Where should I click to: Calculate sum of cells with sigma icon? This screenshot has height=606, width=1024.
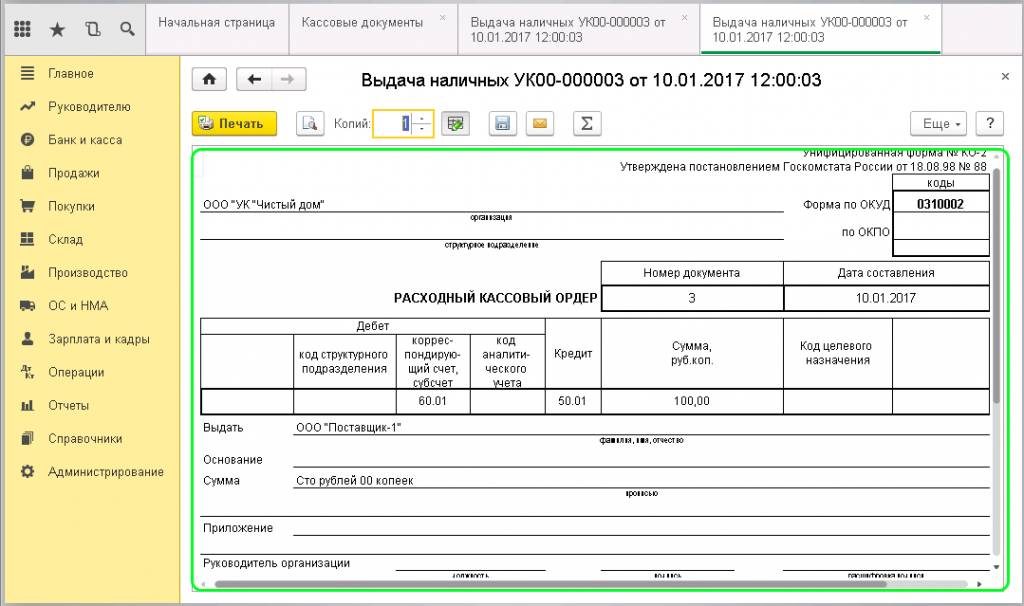586,123
